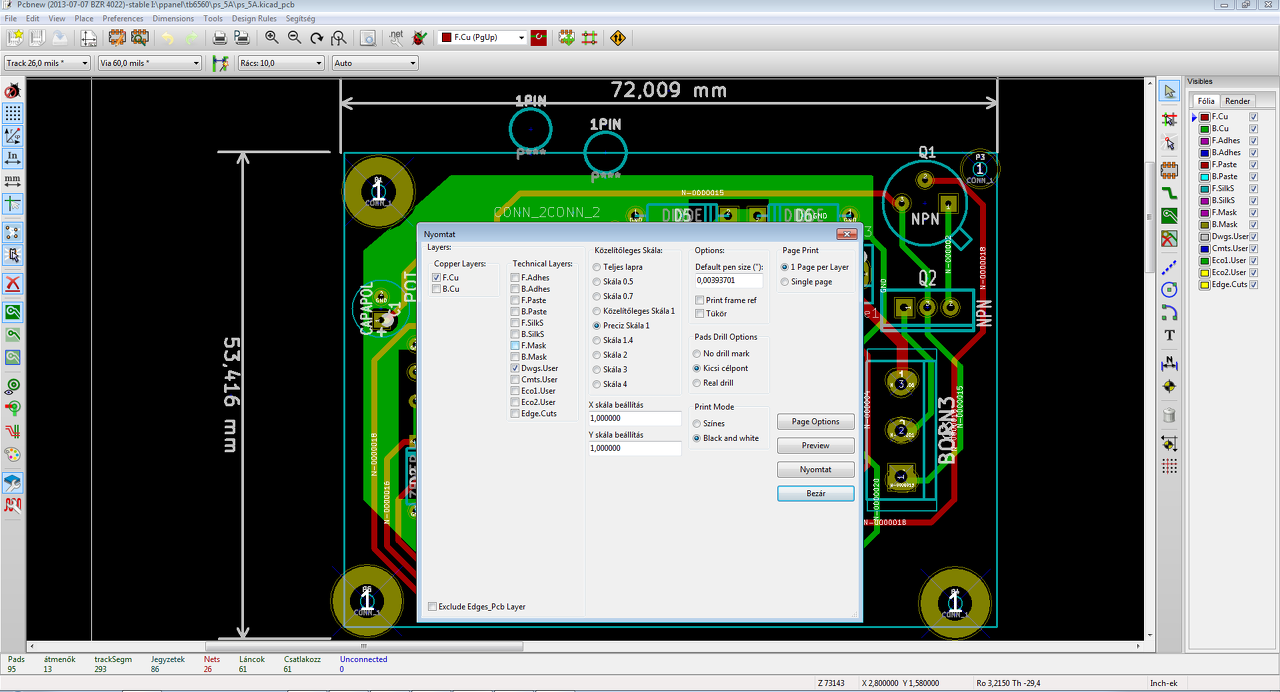Select the Közelítőleges Skála 1 option
This screenshot has height=692, width=1280.
click(597, 311)
